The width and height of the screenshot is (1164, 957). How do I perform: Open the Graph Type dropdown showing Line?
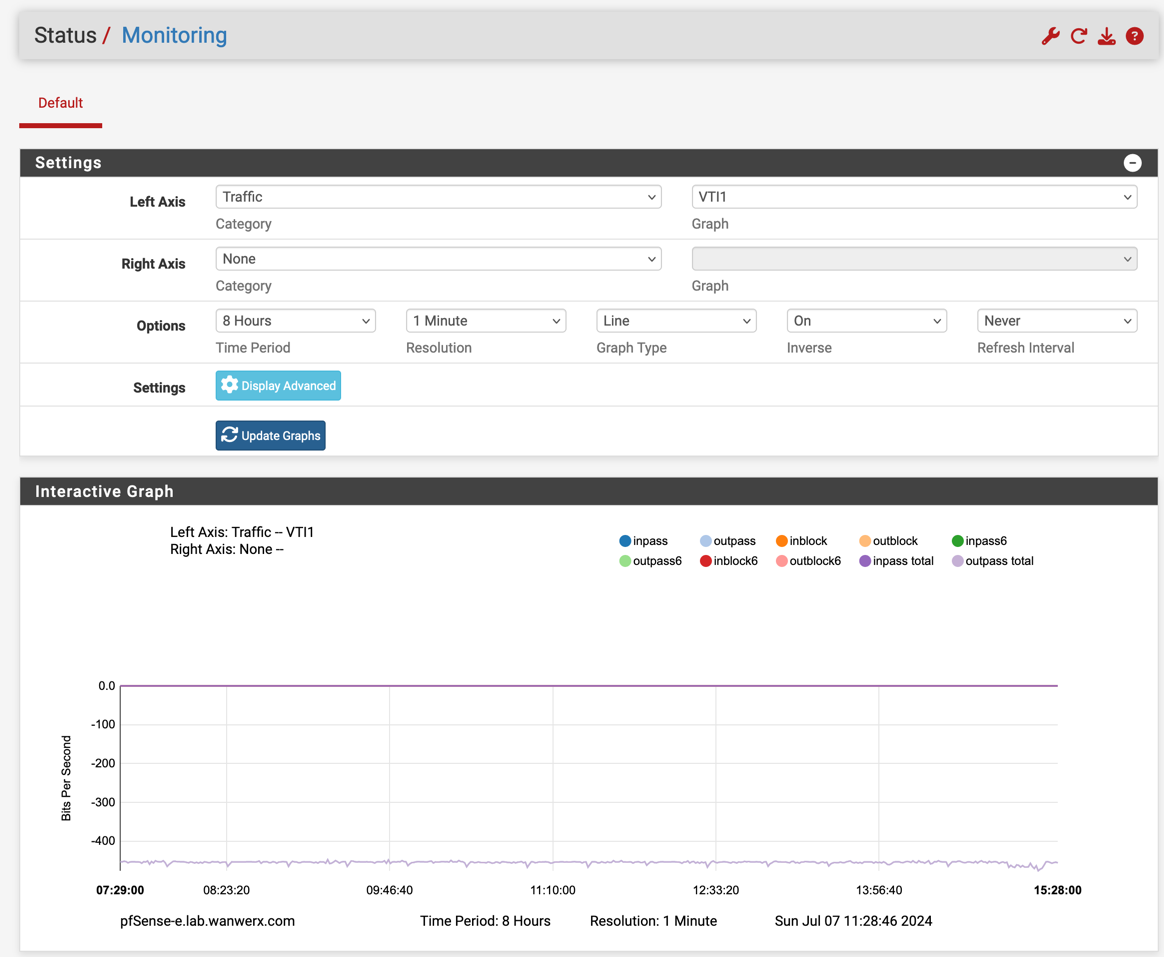(x=676, y=320)
